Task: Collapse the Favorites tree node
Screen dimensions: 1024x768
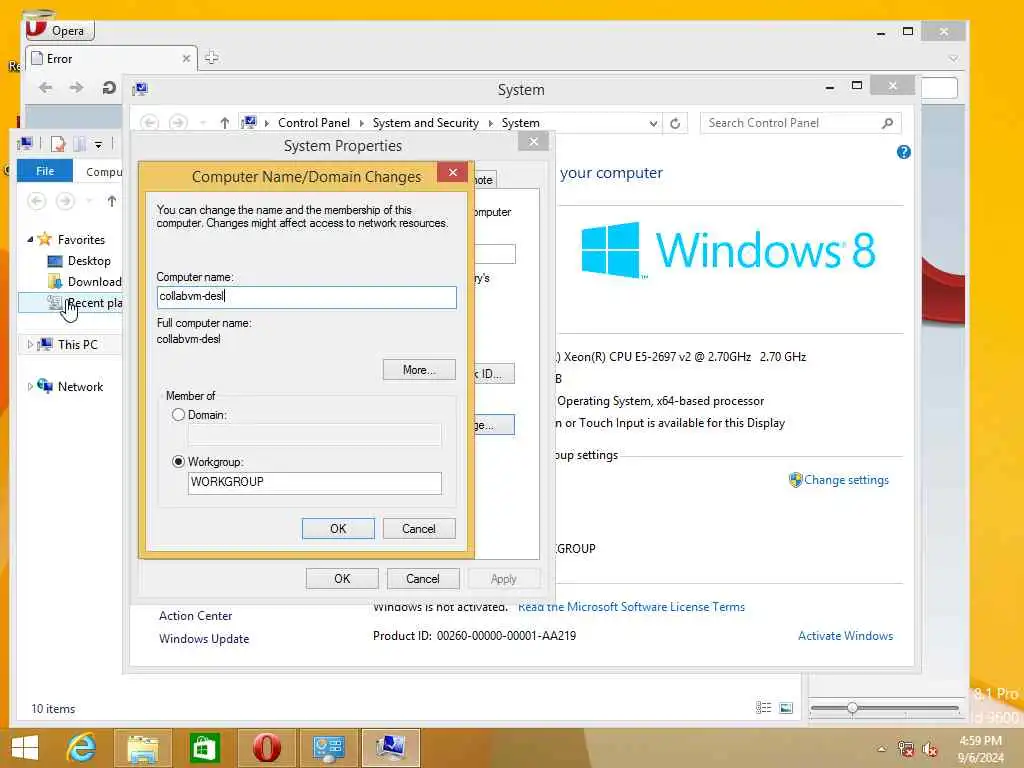Action: point(30,240)
